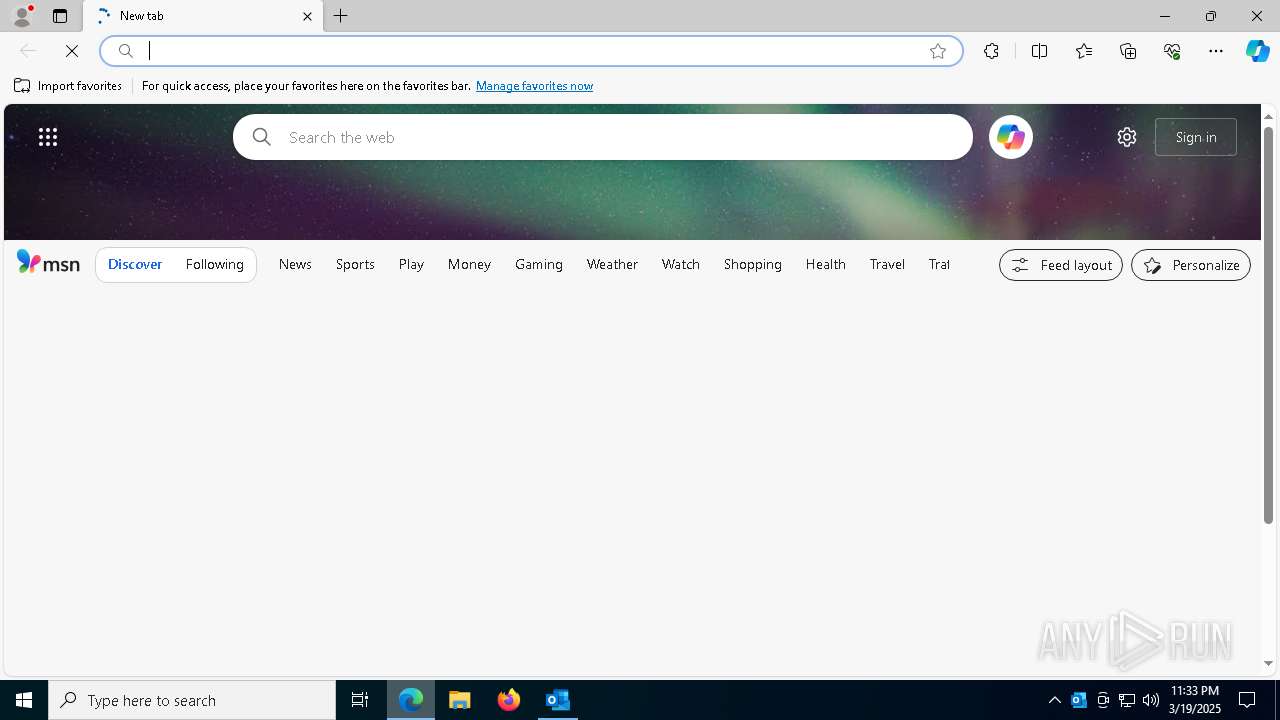The height and width of the screenshot is (720, 1280).
Task: Open the Collections icon
Action: tap(1128, 51)
